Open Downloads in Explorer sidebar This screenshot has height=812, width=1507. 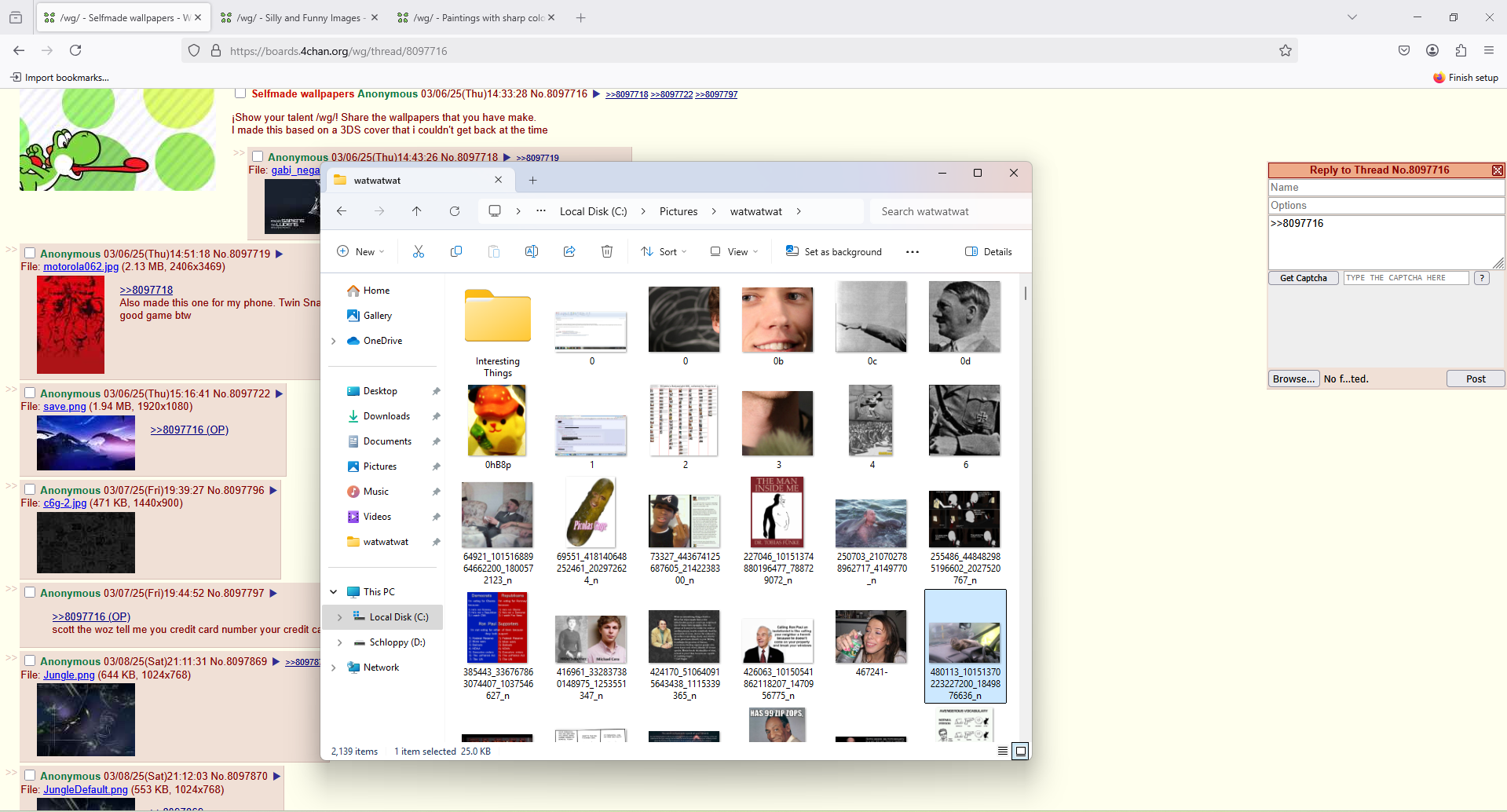tap(386, 416)
